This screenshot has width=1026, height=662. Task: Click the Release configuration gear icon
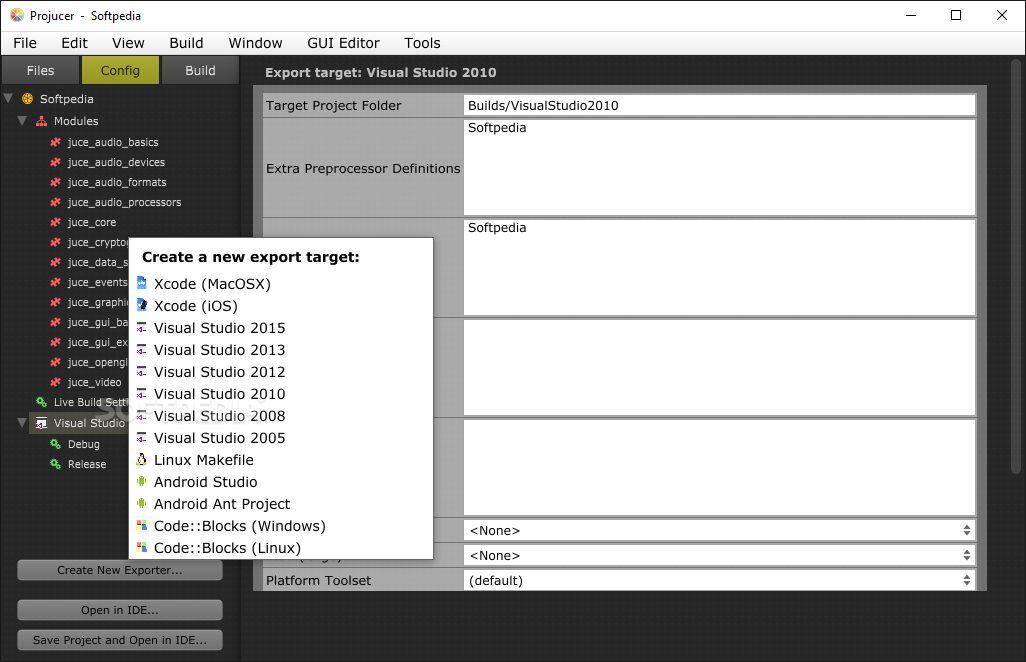[56, 464]
